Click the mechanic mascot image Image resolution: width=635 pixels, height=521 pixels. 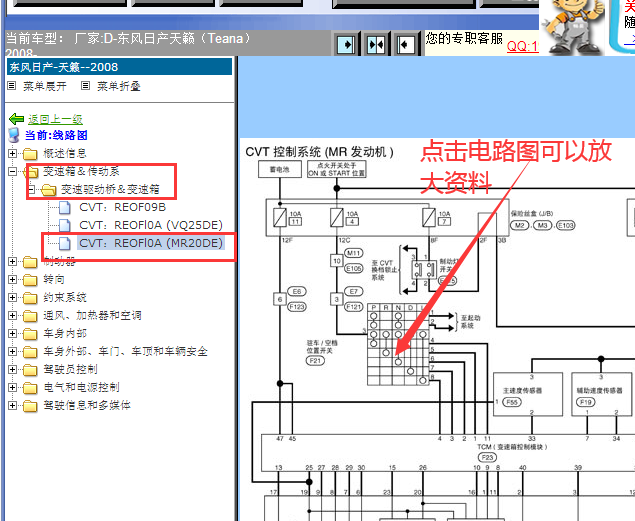[x=573, y=26]
